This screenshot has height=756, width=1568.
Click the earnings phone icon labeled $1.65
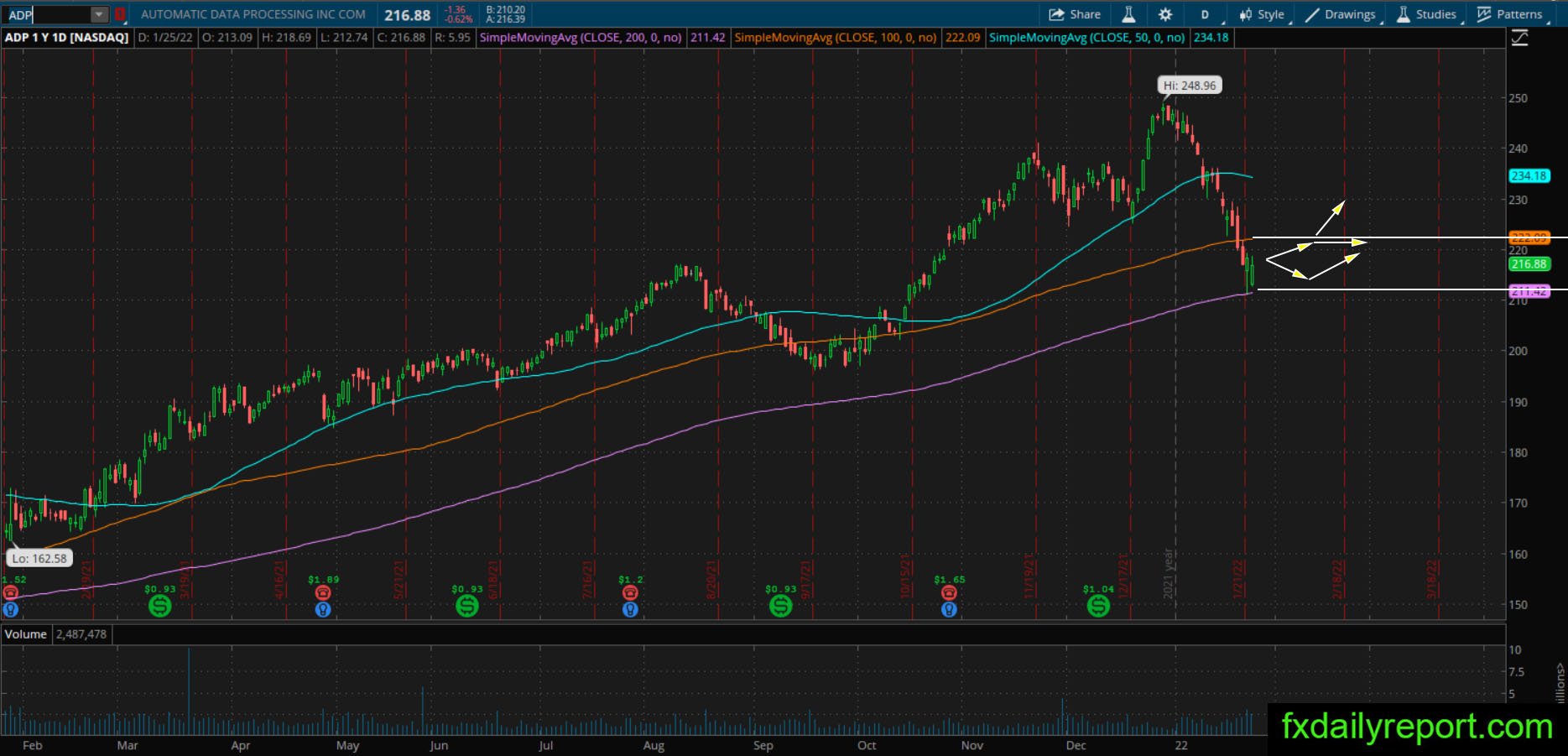[949, 592]
